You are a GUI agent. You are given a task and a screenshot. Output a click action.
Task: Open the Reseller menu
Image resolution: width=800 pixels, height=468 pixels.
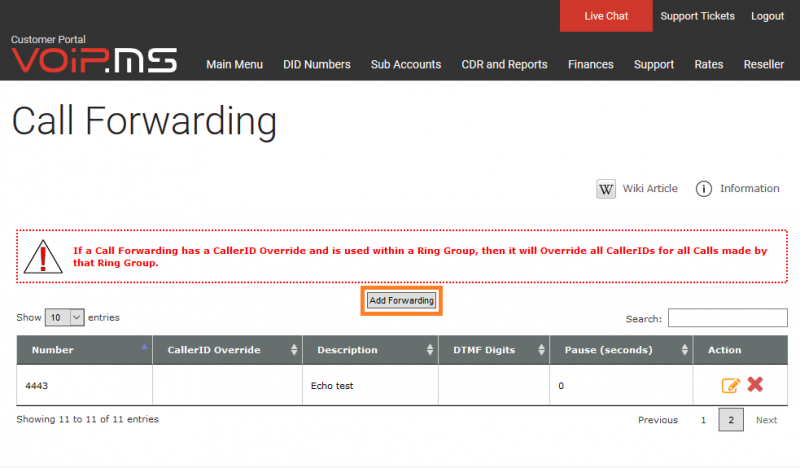click(763, 64)
